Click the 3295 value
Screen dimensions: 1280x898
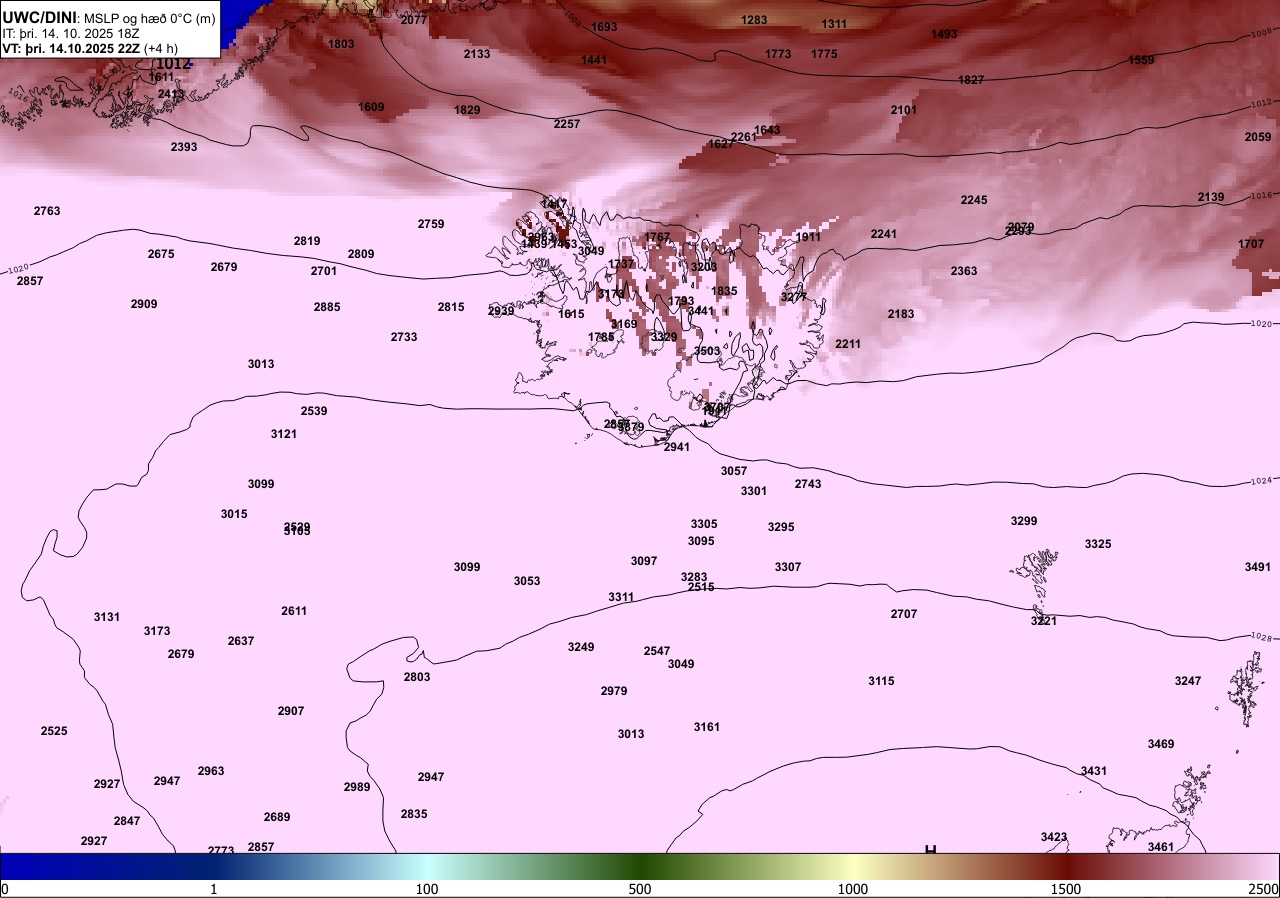pyautogui.click(x=781, y=527)
